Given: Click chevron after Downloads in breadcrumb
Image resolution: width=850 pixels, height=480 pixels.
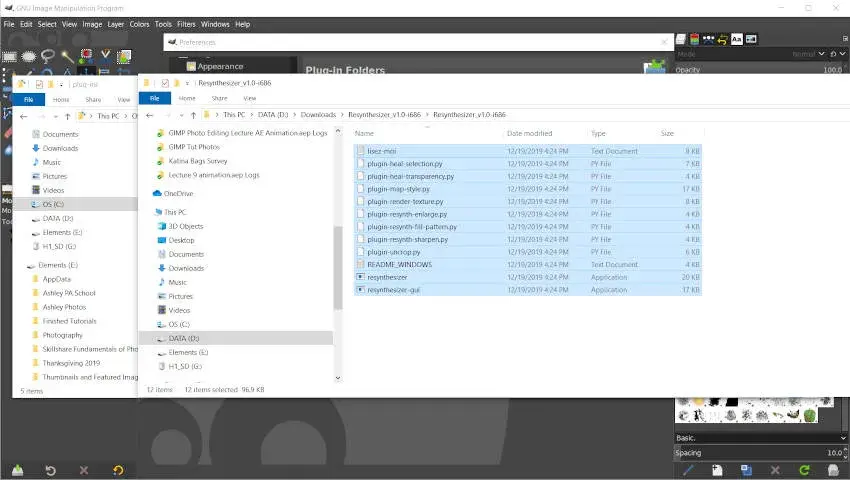Looking at the screenshot, I should tap(342, 115).
